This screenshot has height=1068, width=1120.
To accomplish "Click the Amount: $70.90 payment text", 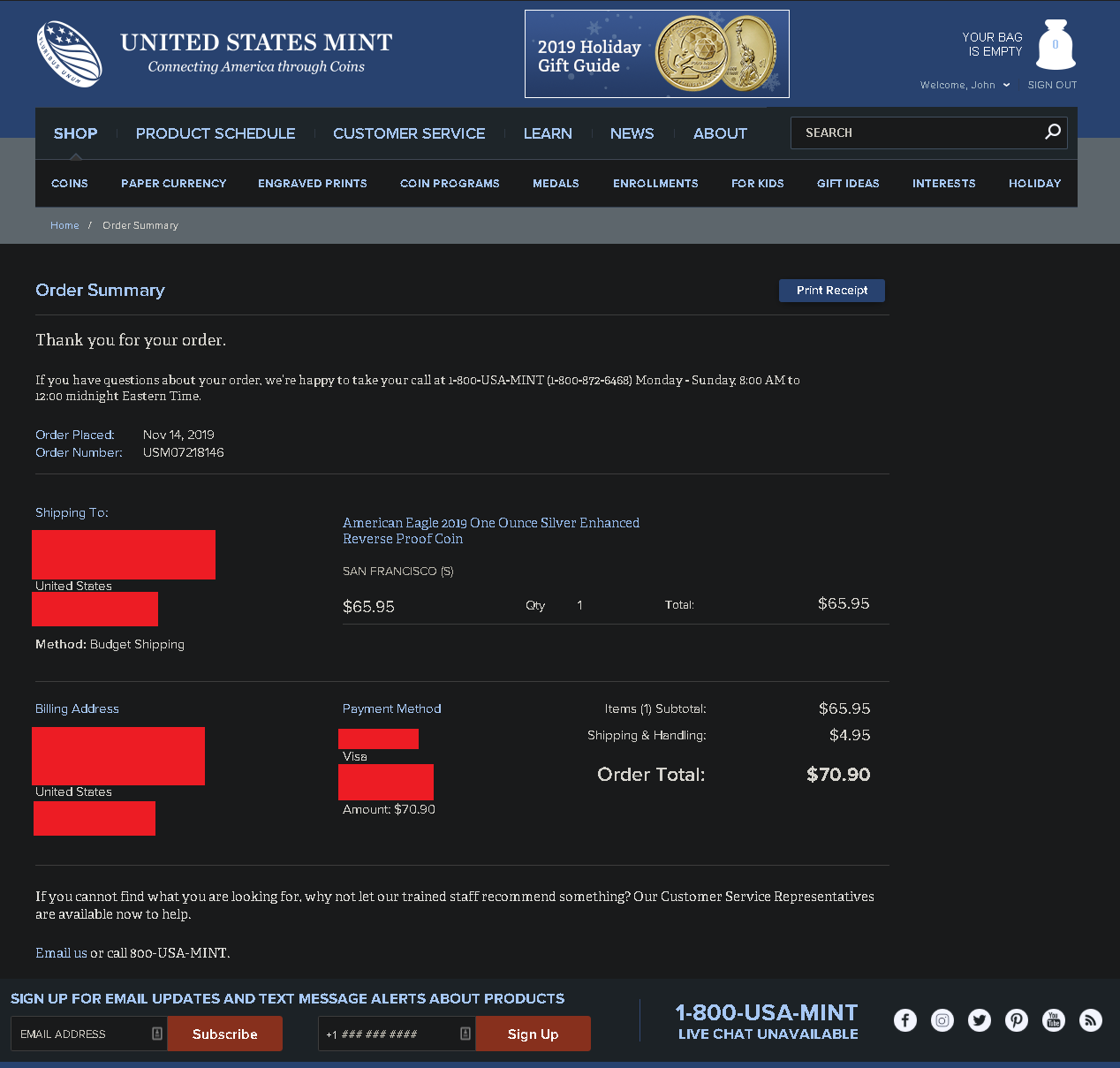I will (389, 809).
